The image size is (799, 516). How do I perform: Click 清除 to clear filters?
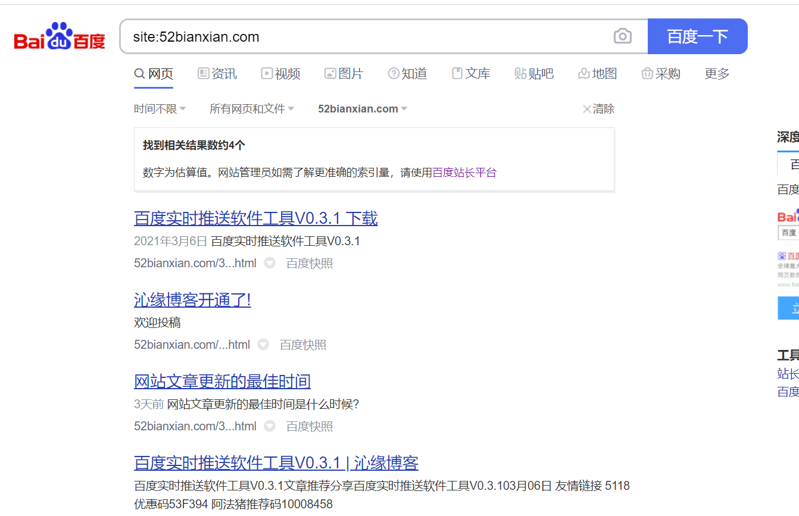click(599, 108)
